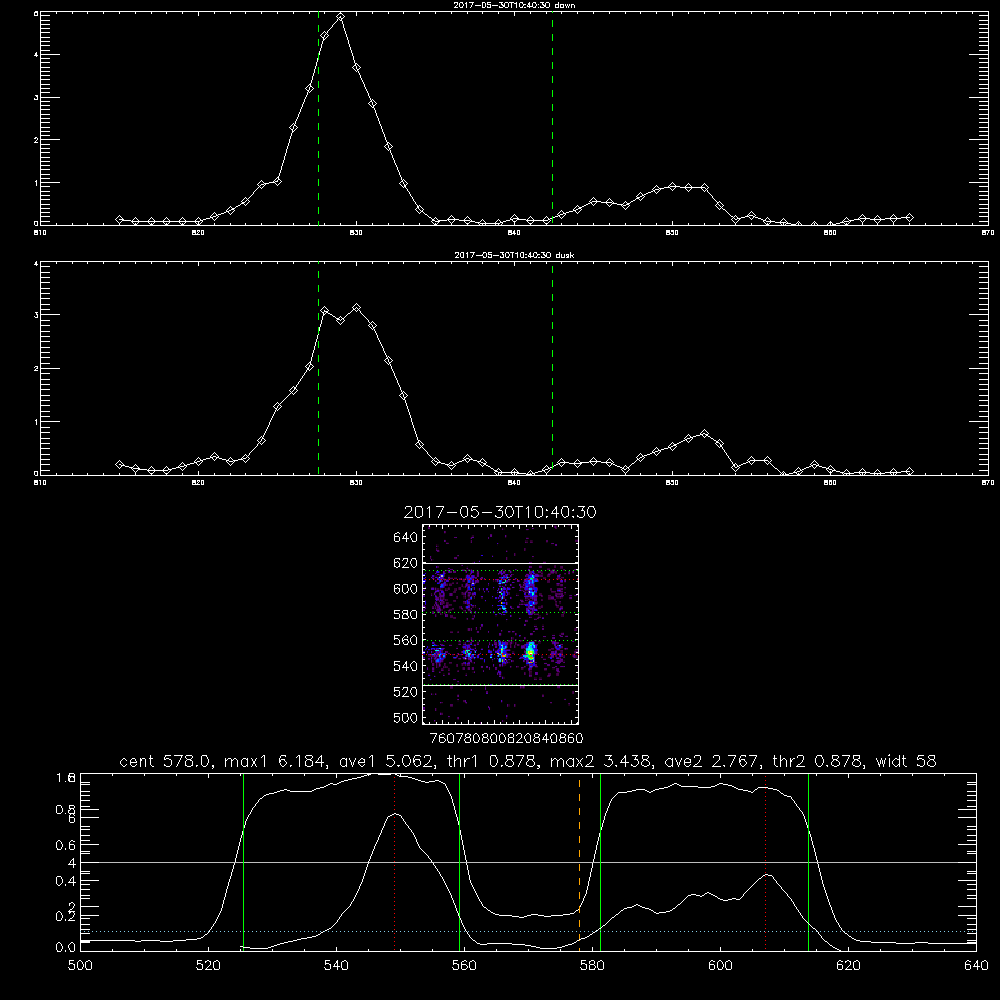Click the "640" label on heatmap y-axis

click(x=406, y=538)
